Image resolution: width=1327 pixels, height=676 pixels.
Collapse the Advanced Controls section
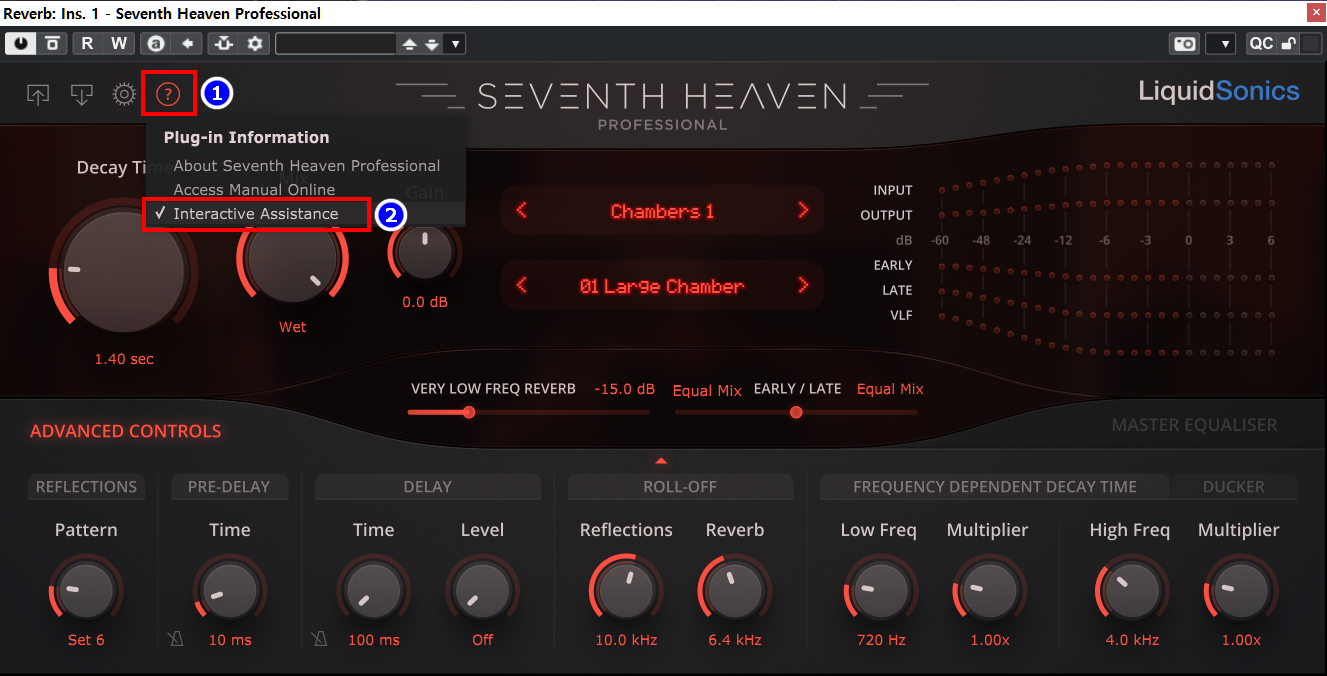(125, 432)
